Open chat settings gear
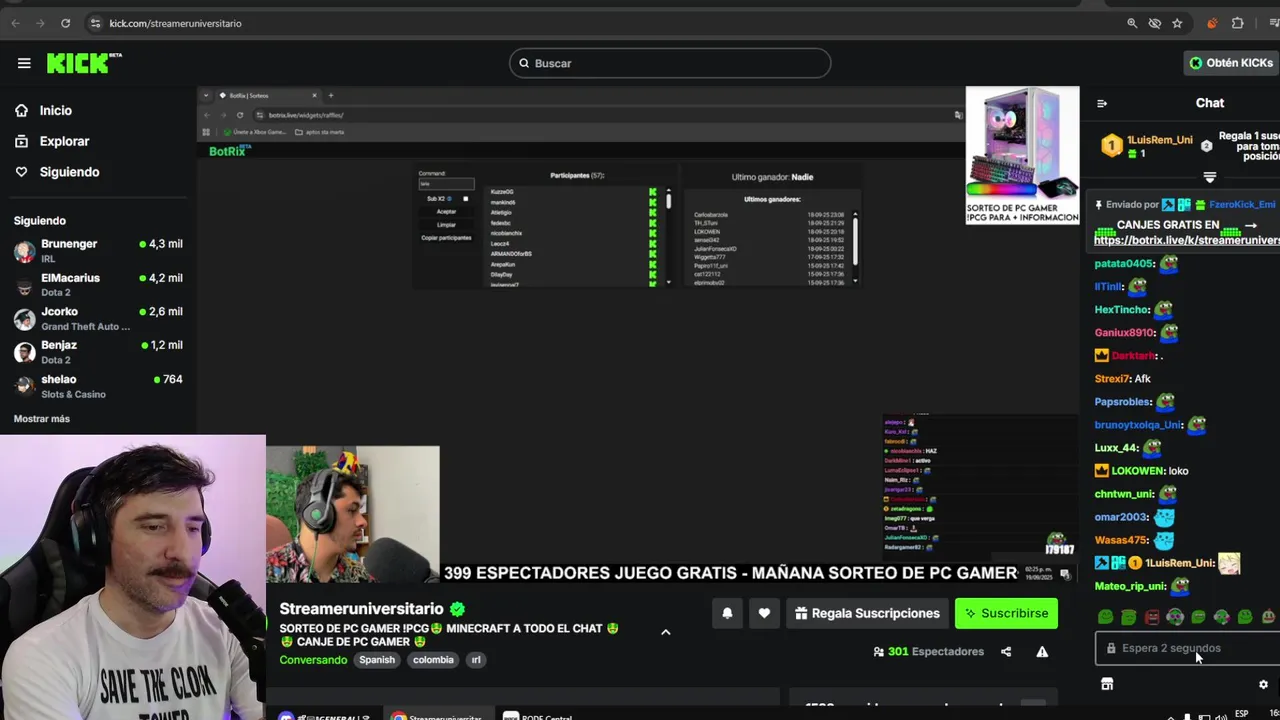The width and height of the screenshot is (1280, 720). [1263, 685]
